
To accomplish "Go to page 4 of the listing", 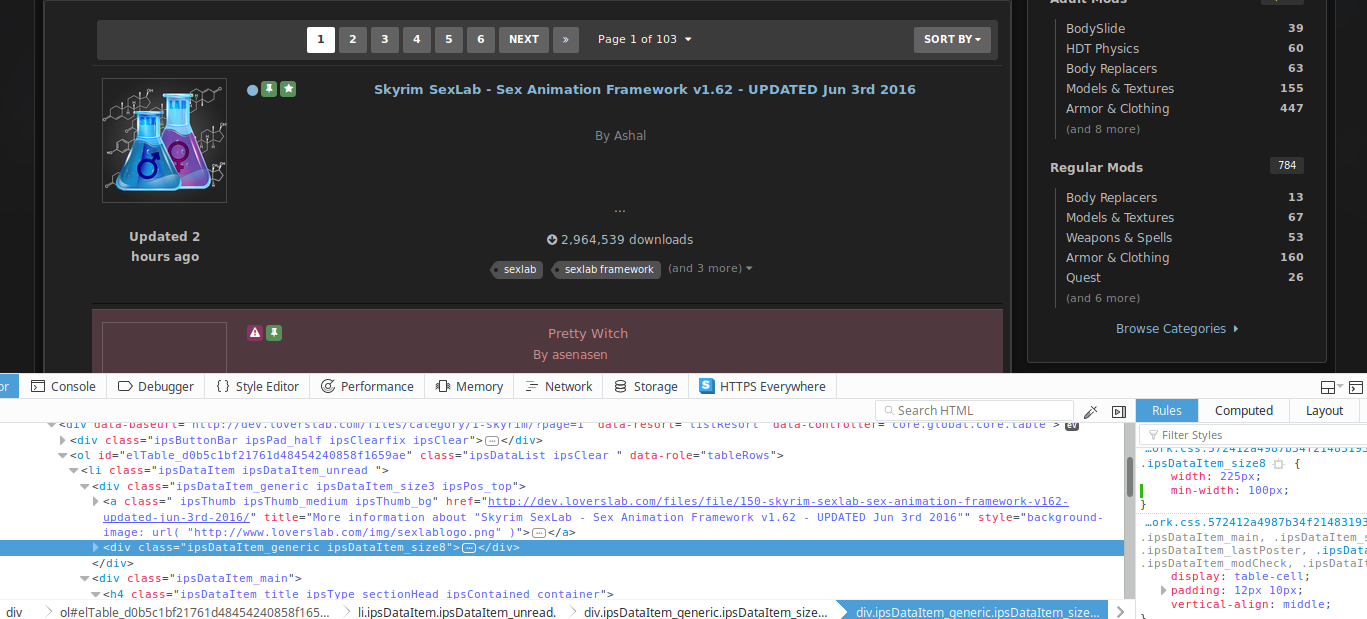I will pos(416,40).
